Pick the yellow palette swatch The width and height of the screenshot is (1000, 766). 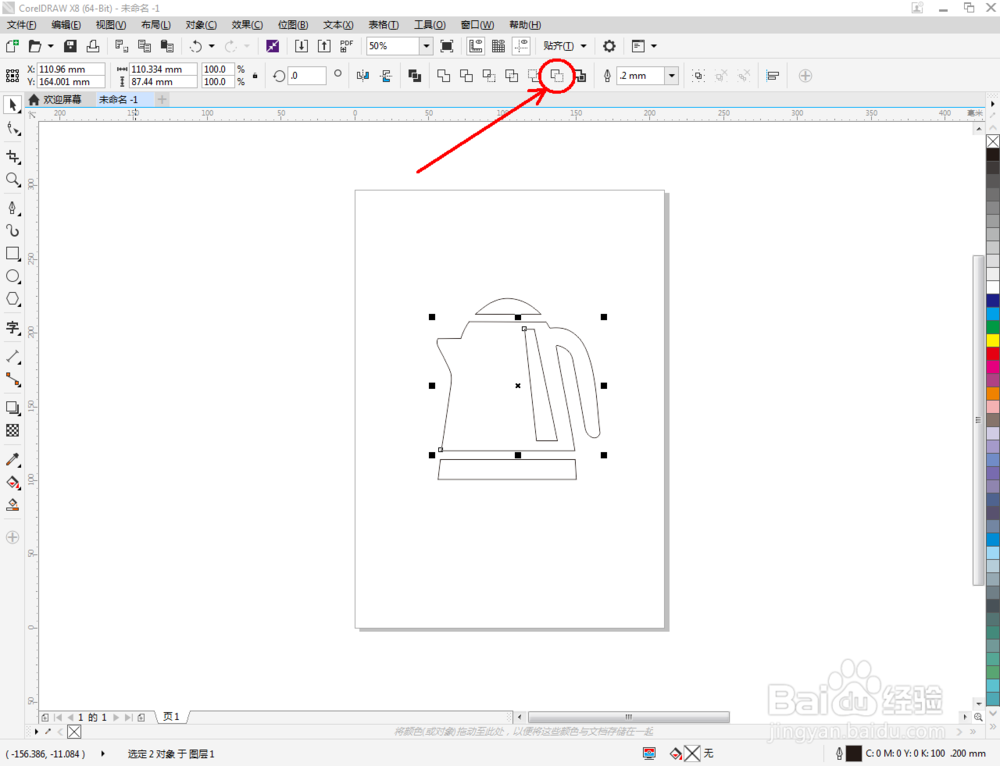[x=993, y=340]
